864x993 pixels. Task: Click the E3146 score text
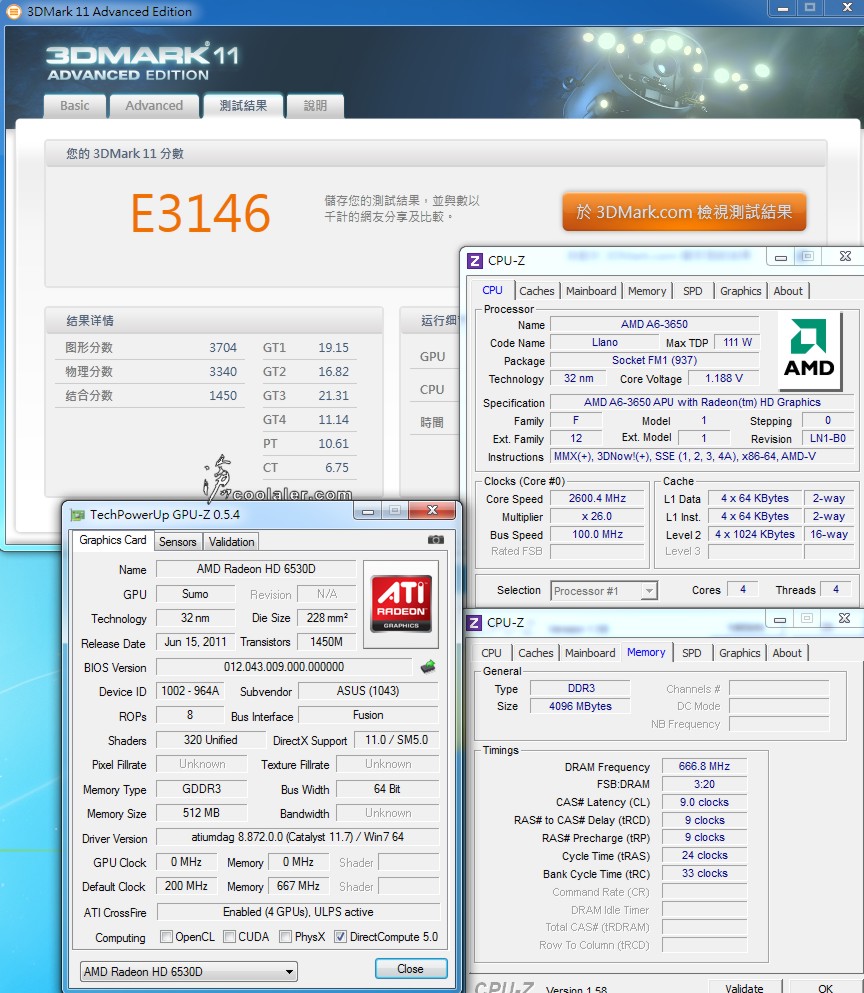[201, 213]
